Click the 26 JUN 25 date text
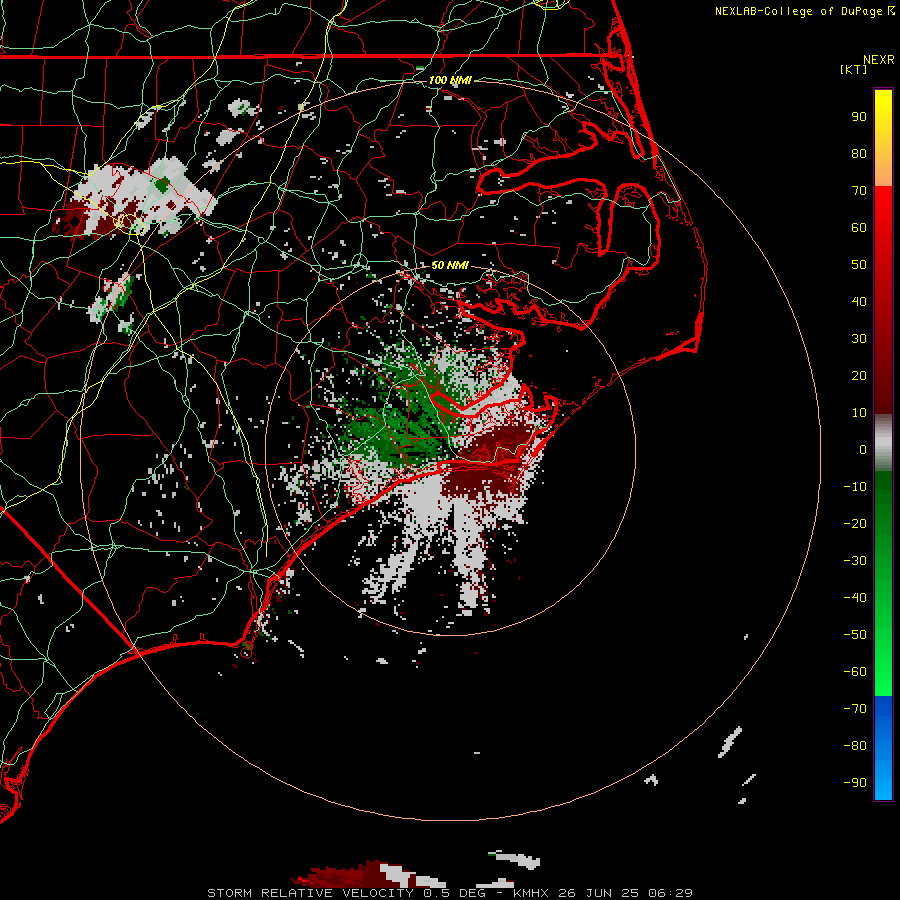This screenshot has width=900, height=900. pyautogui.click(x=598, y=893)
